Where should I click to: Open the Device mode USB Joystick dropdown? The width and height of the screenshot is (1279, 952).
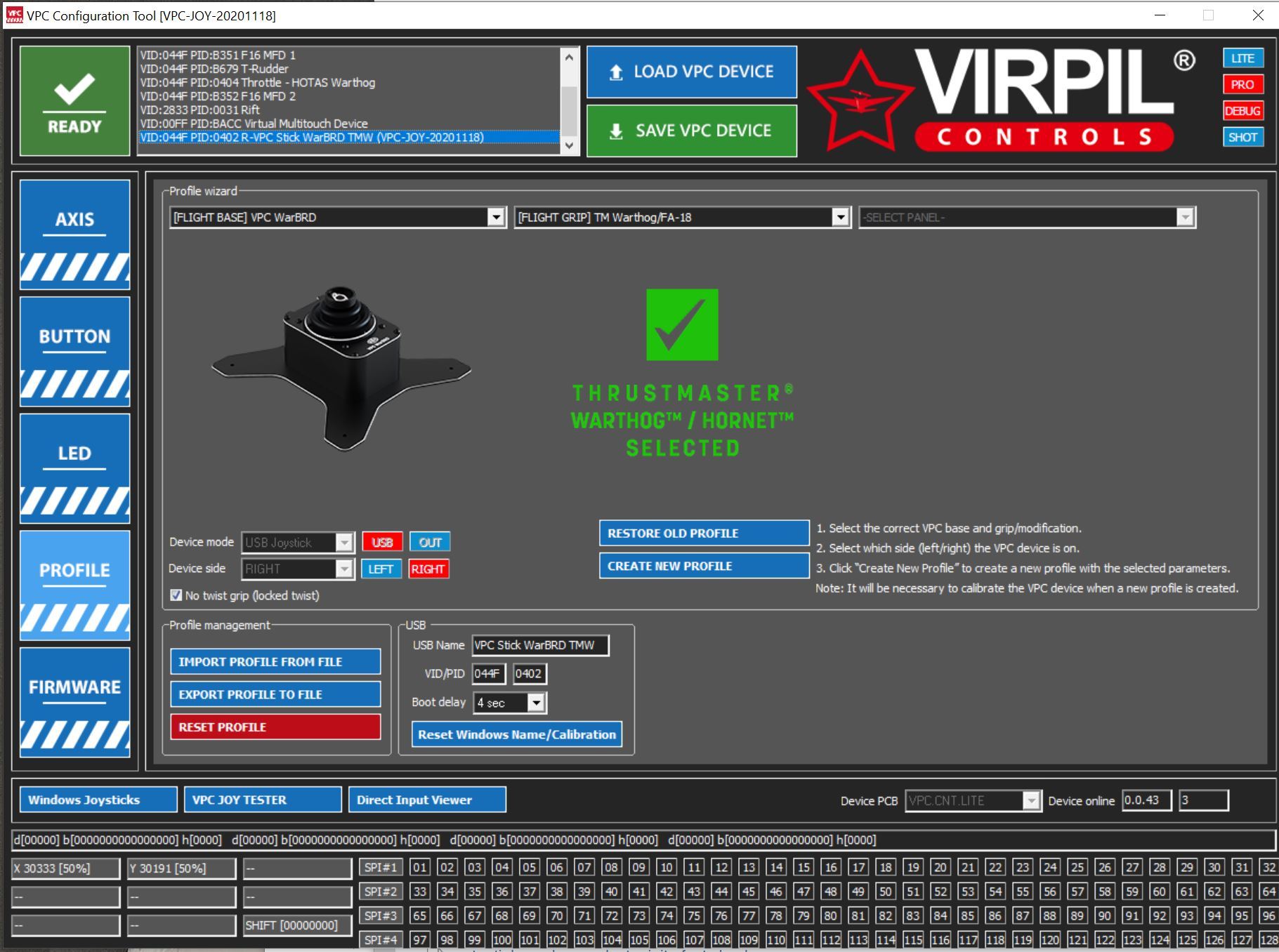343,543
